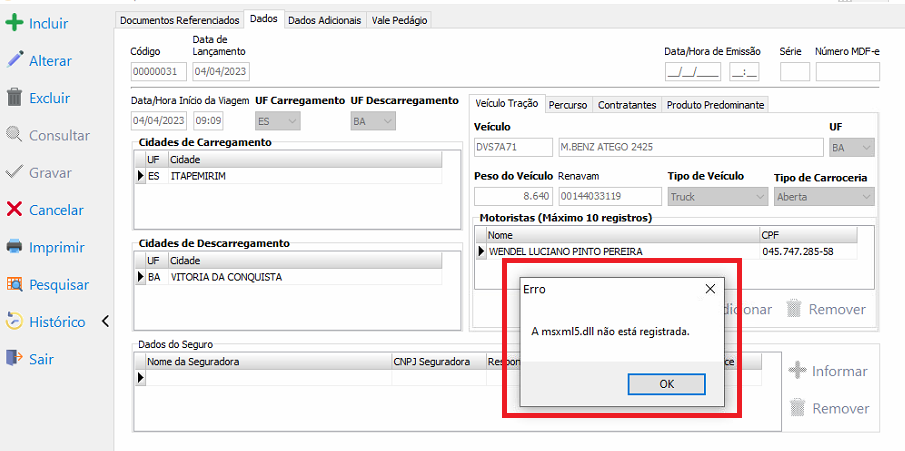
Task: Open the Vale Pedágio tab
Action: 399,20
